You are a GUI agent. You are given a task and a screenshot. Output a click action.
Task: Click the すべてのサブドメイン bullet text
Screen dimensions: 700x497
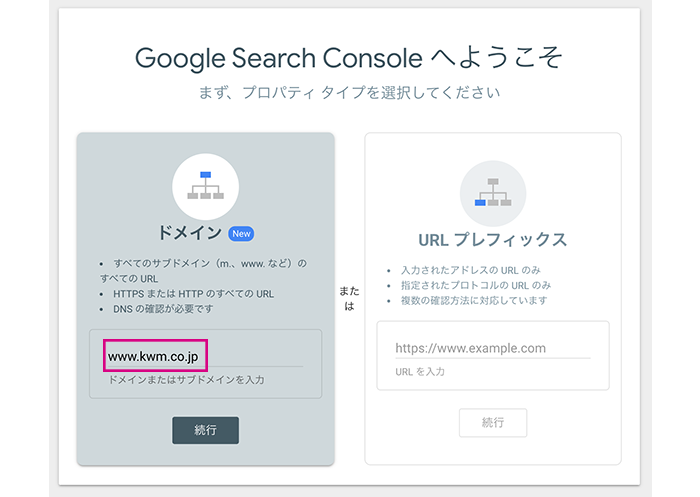tap(203, 271)
